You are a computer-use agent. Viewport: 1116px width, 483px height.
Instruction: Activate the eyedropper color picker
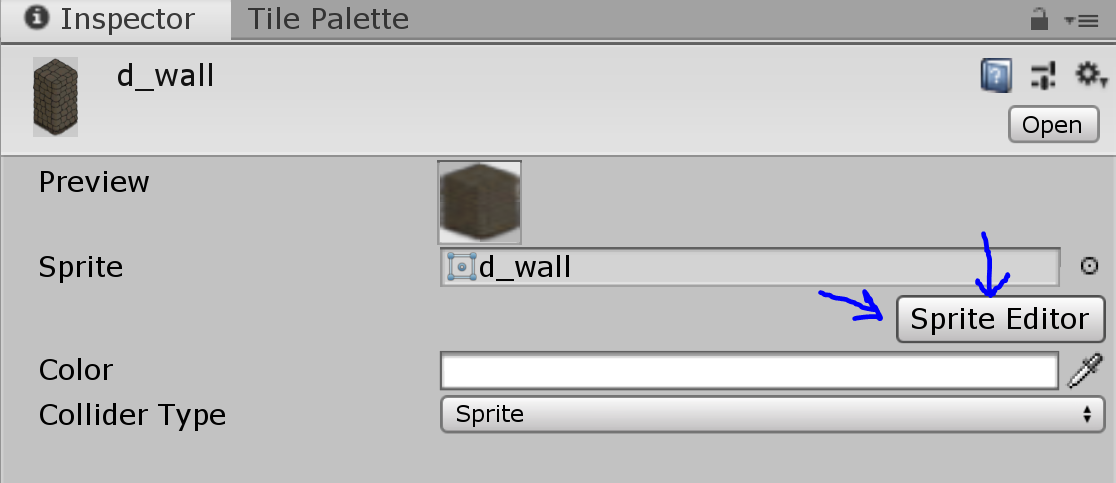(1086, 370)
